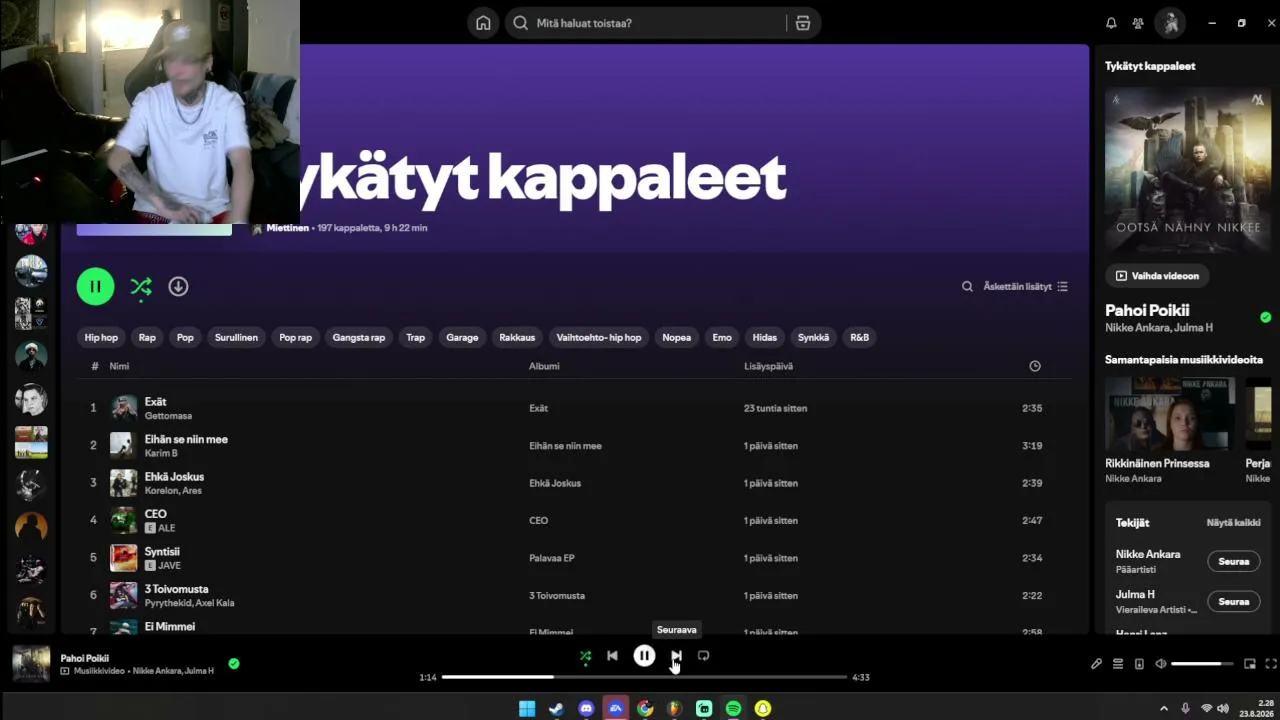Search within the liked songs list
The width and height of the screenshot is (1280, 720).
tap(967, 287)
